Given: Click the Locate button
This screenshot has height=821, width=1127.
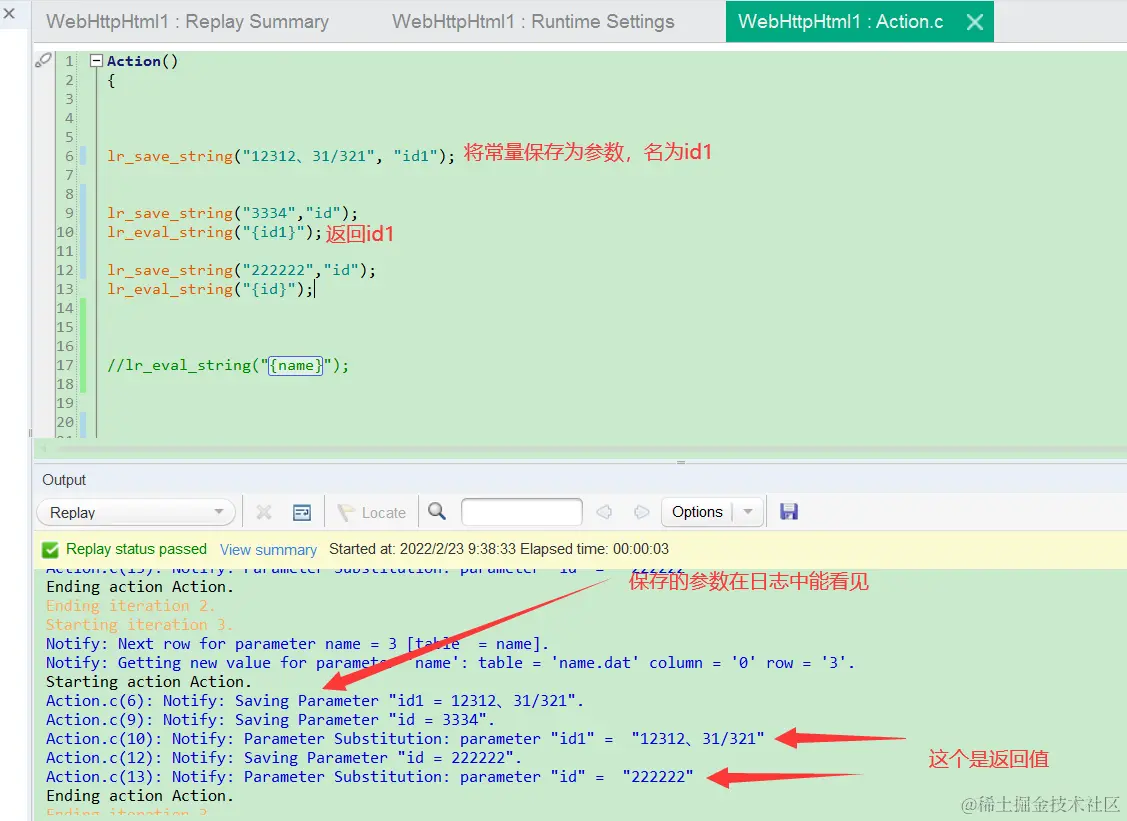Looking at the screenshot, I should (372, 512).
